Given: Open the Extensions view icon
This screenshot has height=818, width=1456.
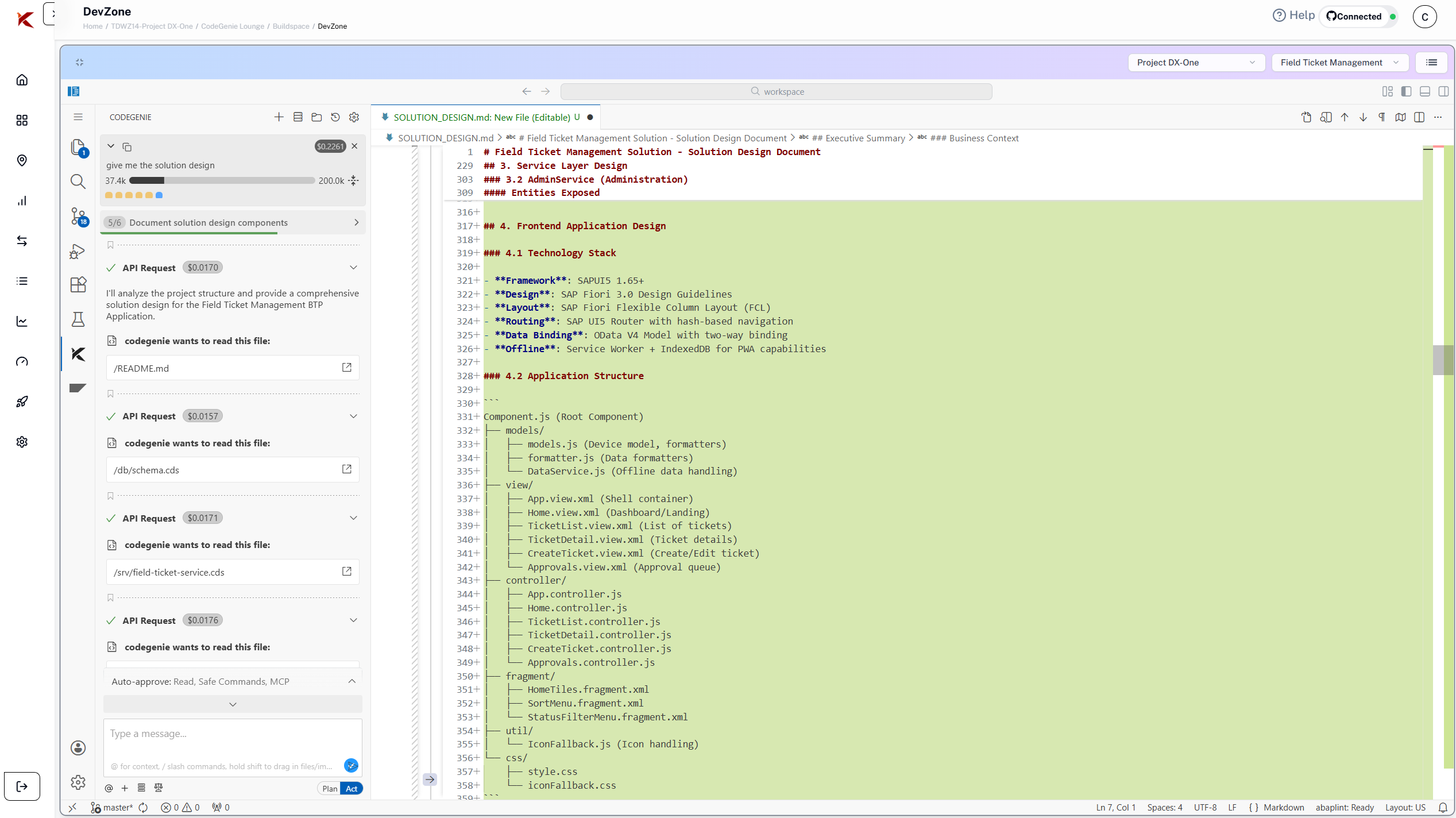Looking at the screenshot, I should point(78,285).
